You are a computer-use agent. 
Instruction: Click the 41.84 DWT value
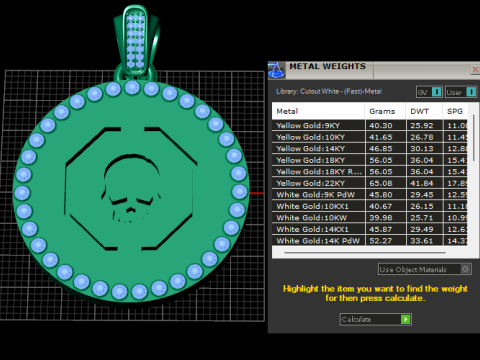click(x=422, y=183)
